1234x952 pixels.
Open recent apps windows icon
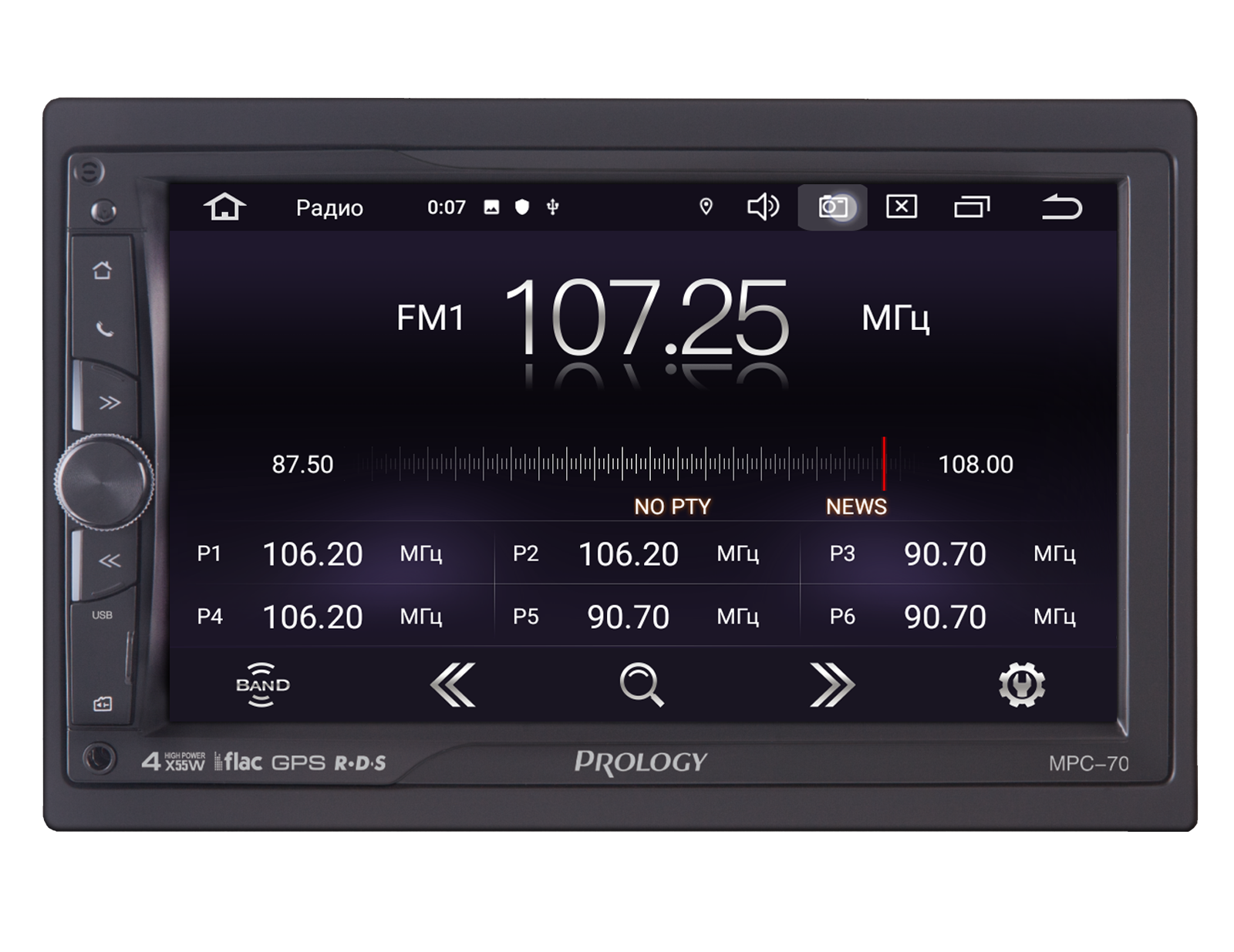pyautogui.click(x=972, y=207)
